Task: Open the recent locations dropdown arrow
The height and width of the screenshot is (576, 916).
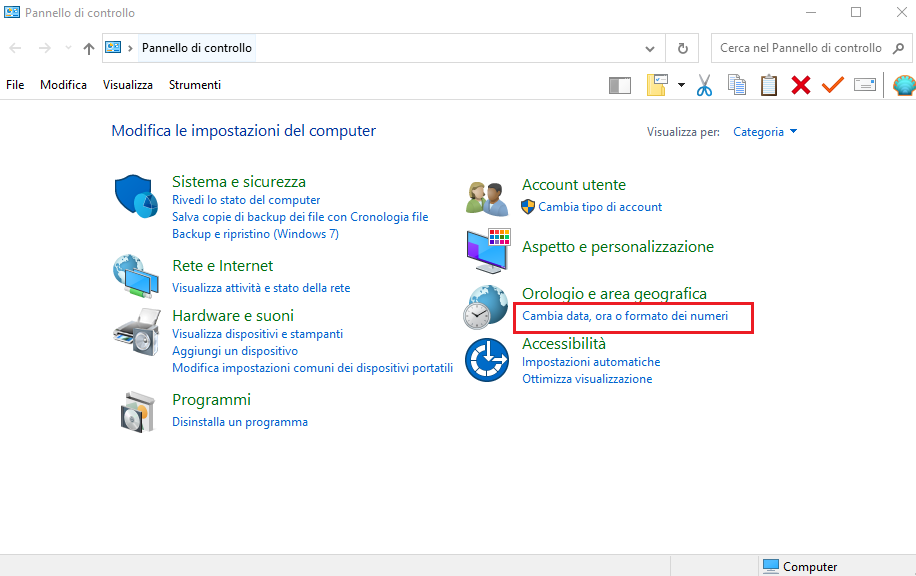Action: click(68, 48)
